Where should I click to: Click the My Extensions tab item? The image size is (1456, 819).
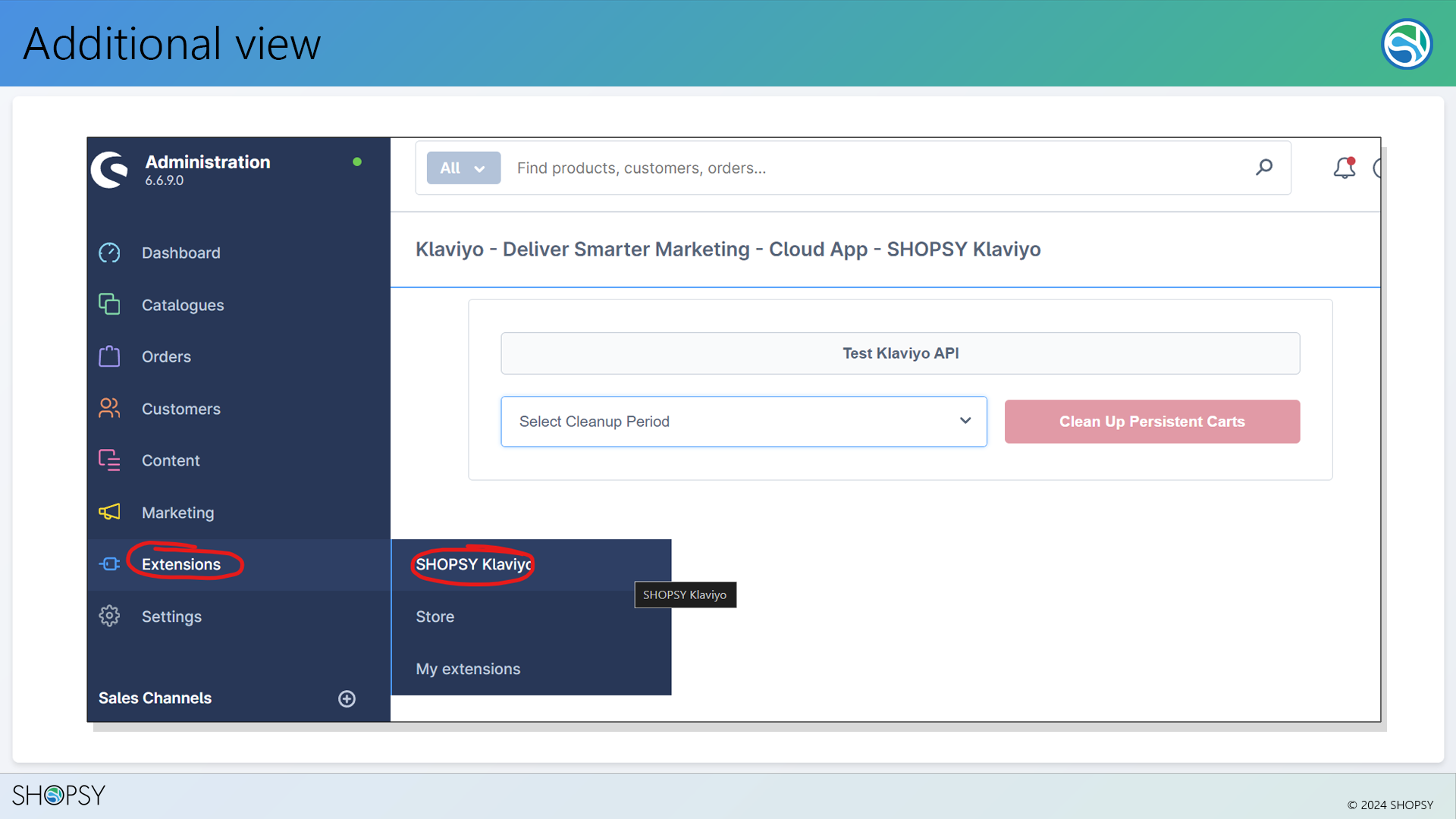pos(468,668)
